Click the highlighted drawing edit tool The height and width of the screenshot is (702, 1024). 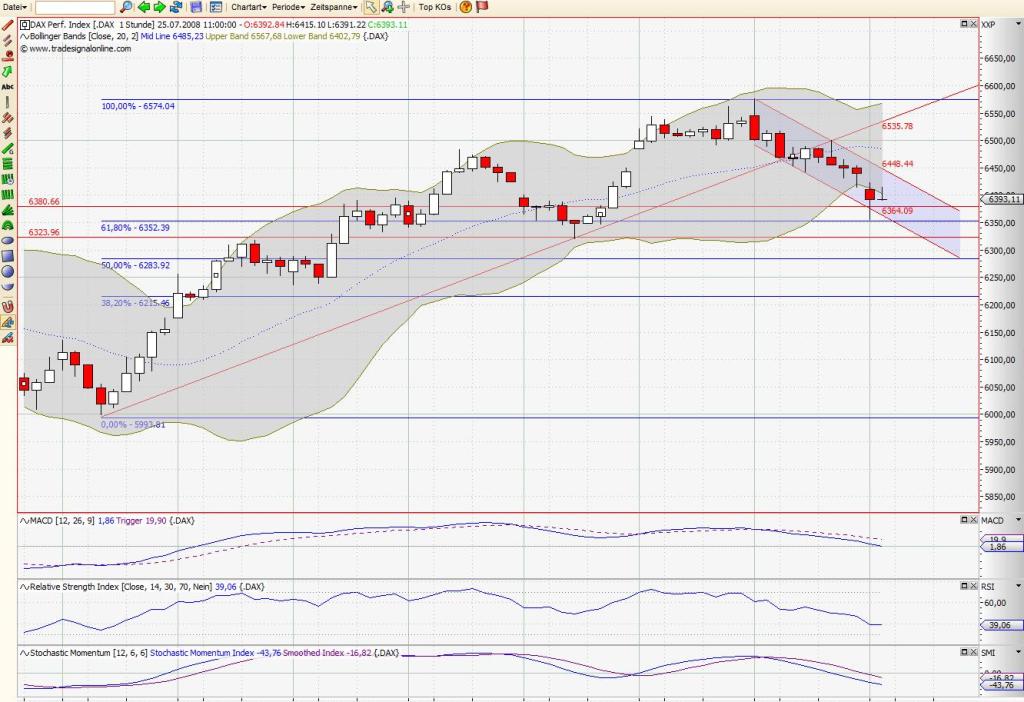click(x=8, y=322)
